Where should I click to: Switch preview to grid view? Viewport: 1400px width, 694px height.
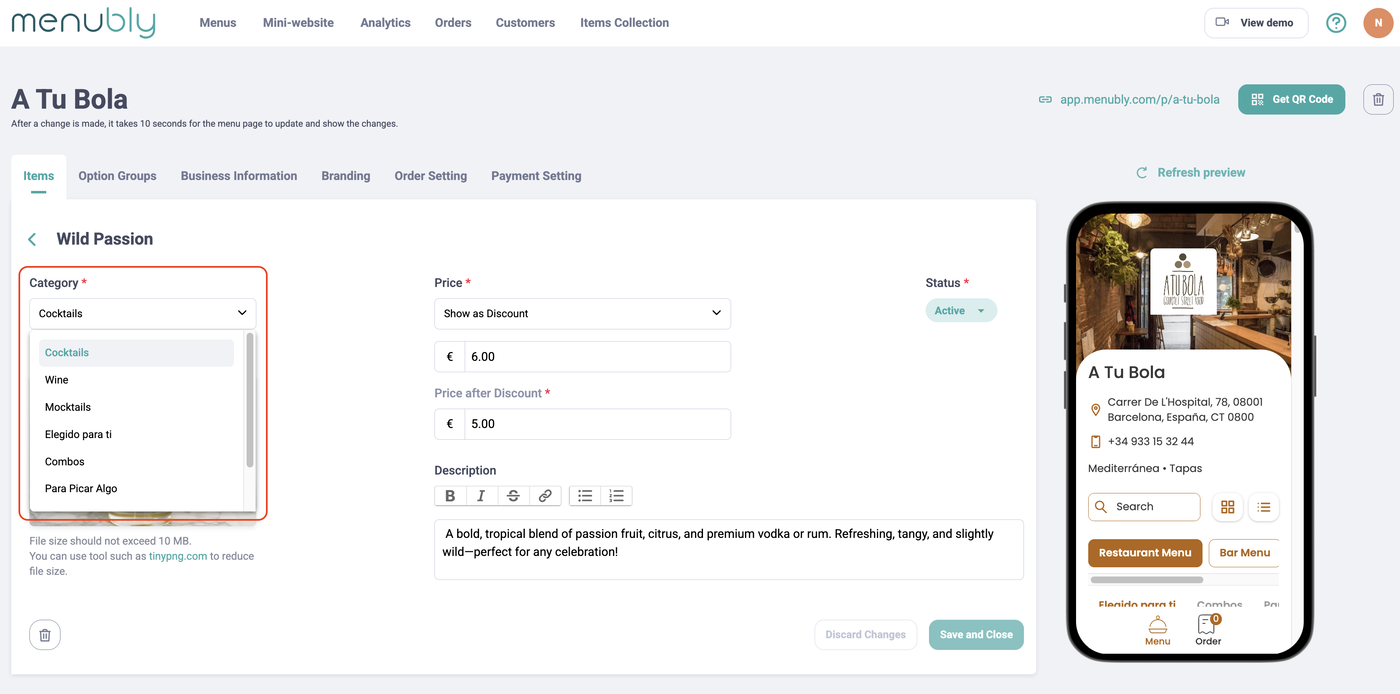click(1228, 507)
